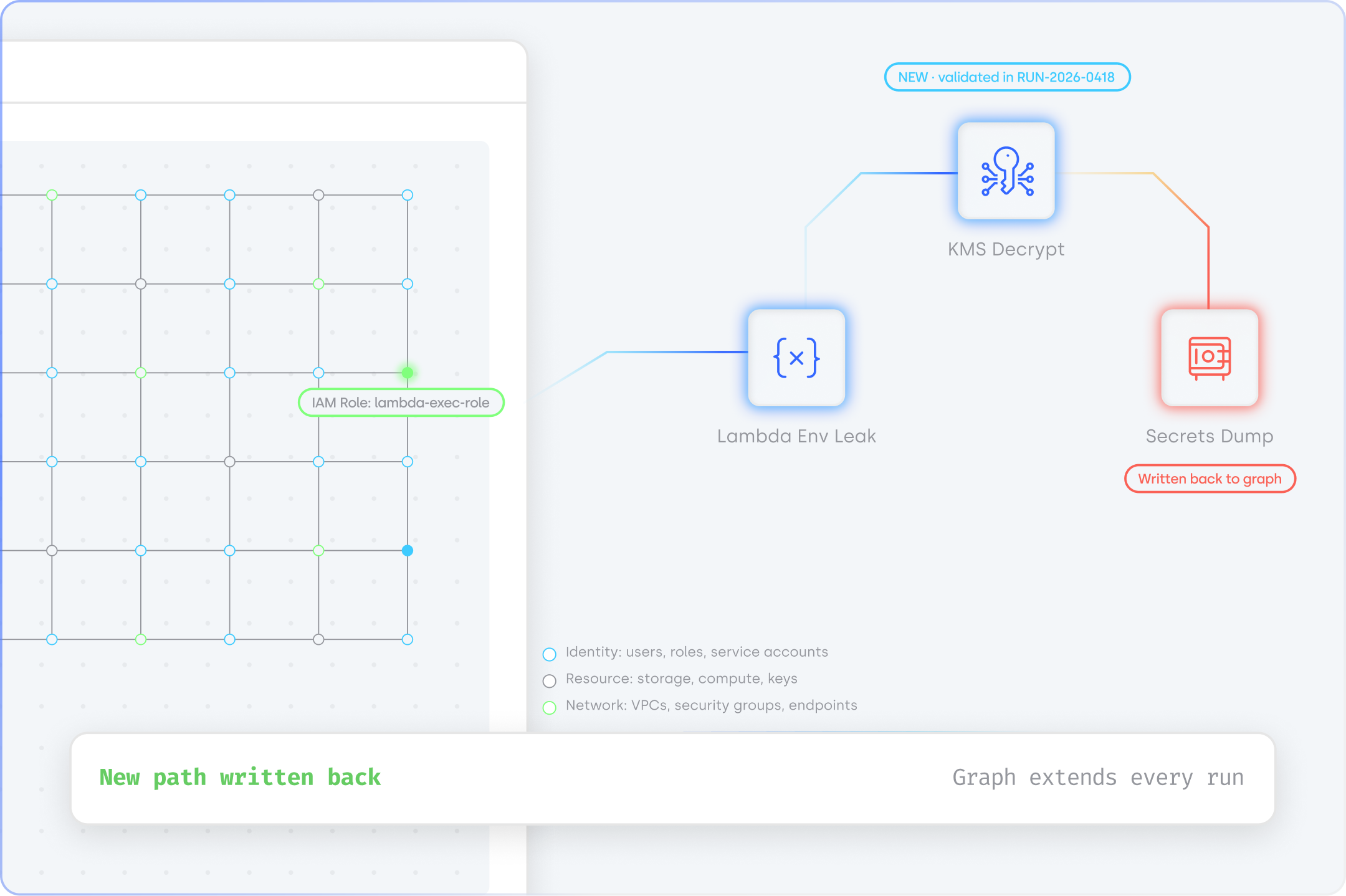1346x896 pixels.
Task: Click the 'Graph extends every run' text
Action: [1098, 778]
